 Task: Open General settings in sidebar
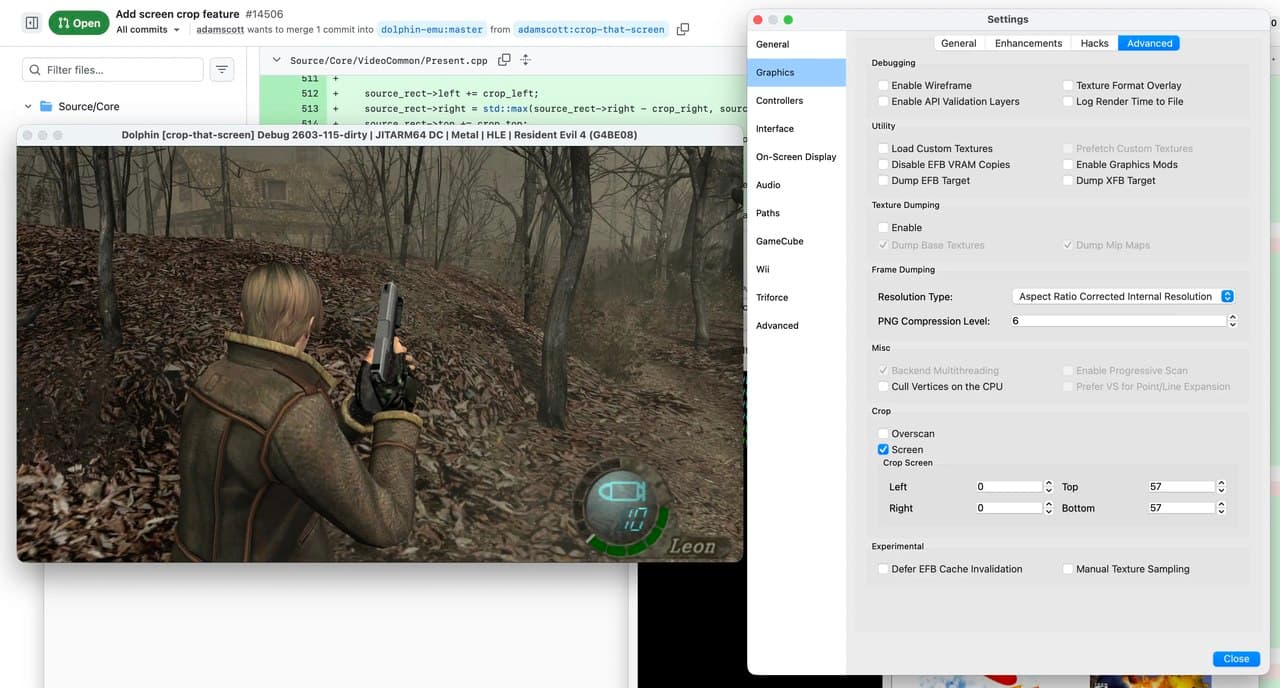[796, 44]
